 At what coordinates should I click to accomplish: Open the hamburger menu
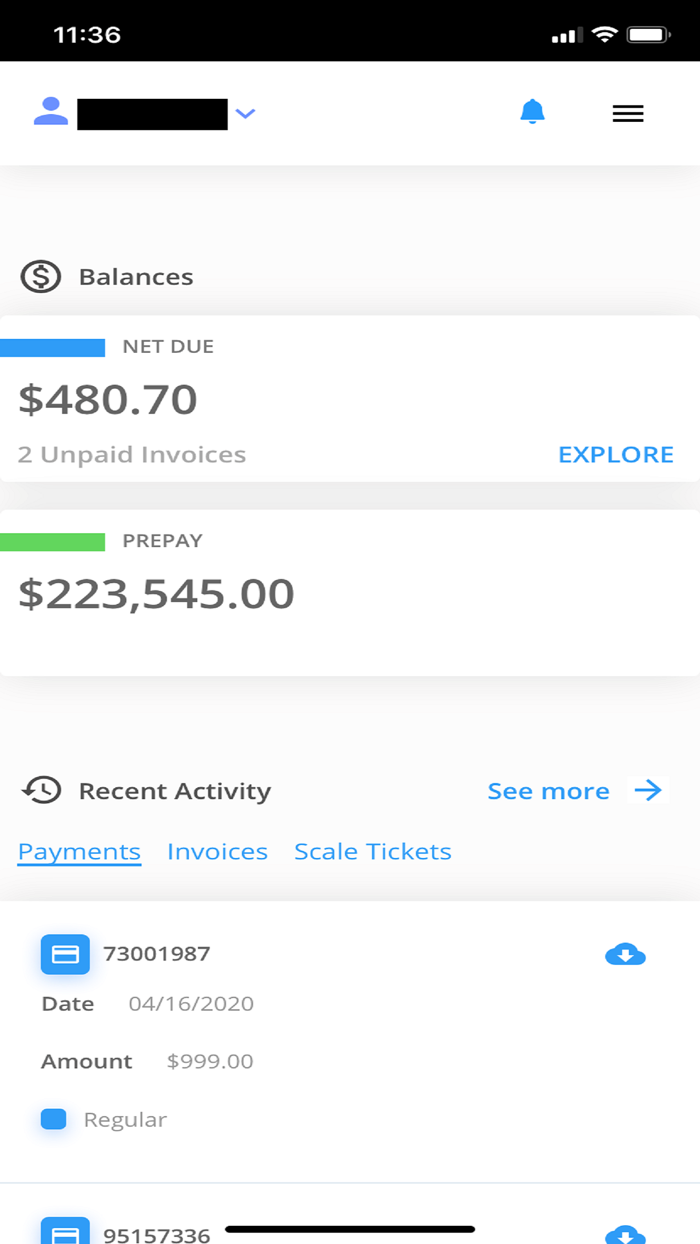click(x=628, y=114)
